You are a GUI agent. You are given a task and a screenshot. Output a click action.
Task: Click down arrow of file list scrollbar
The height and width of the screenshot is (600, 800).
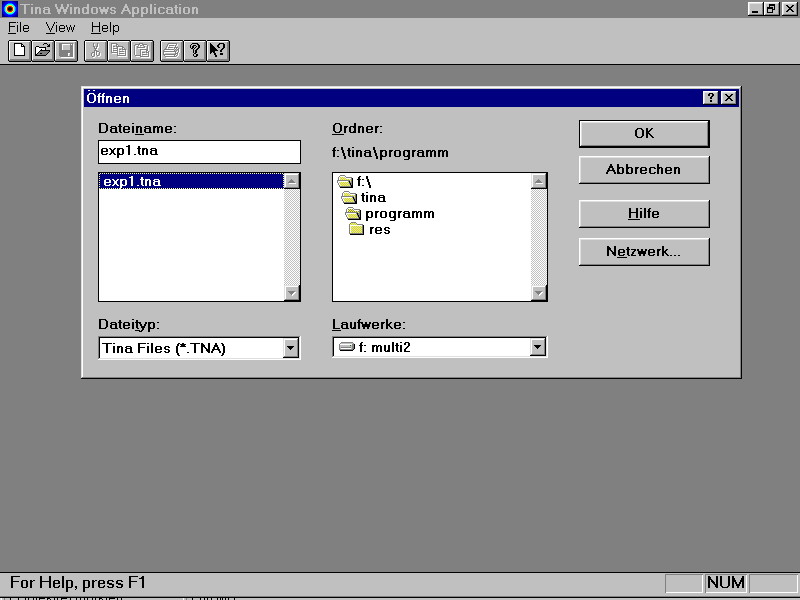point(292,293)
